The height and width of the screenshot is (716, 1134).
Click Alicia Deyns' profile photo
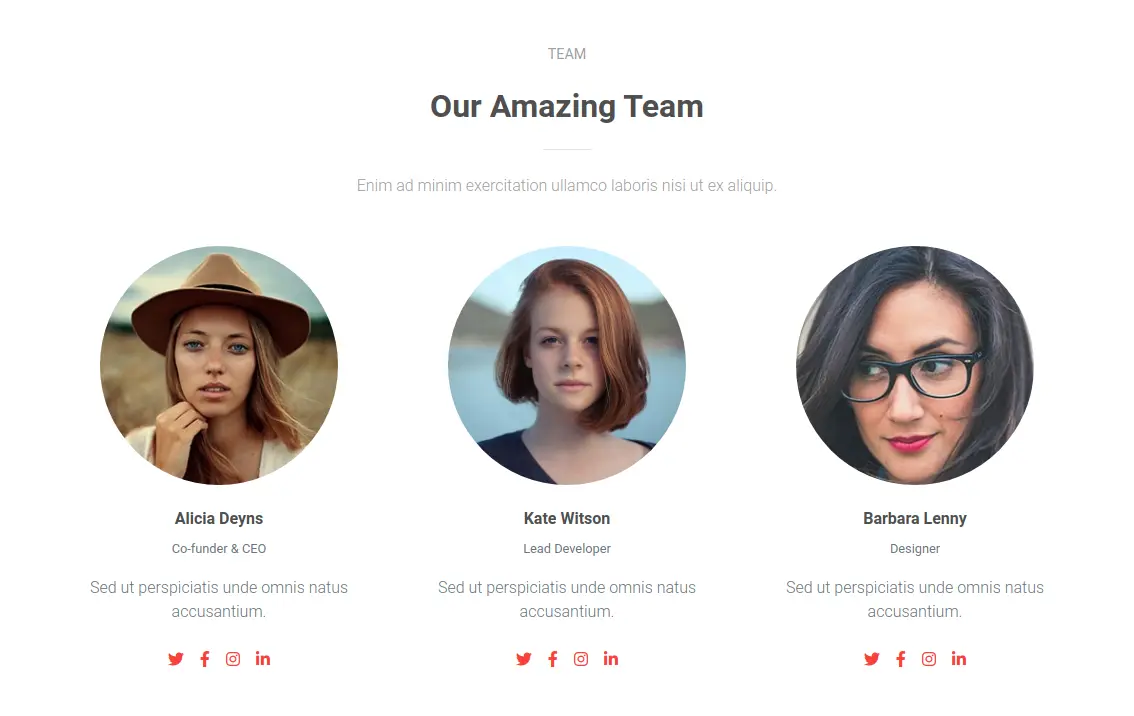[219, 365]
